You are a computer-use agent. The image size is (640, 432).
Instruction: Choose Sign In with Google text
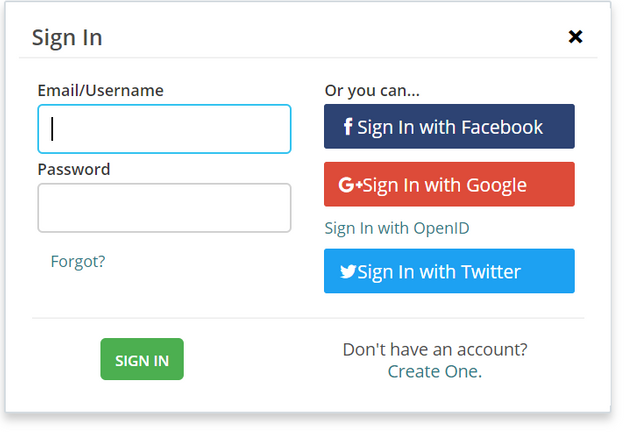coord(444,186)
